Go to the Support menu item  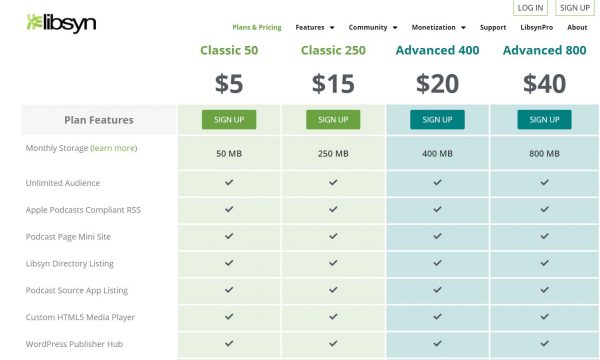coord(493,28)
